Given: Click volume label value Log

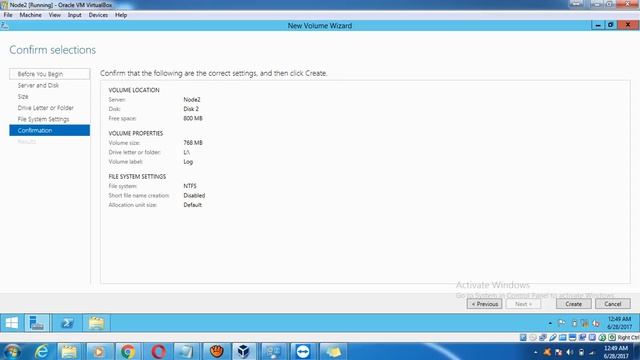Looking at the screenshot, I should pos(188,162).
